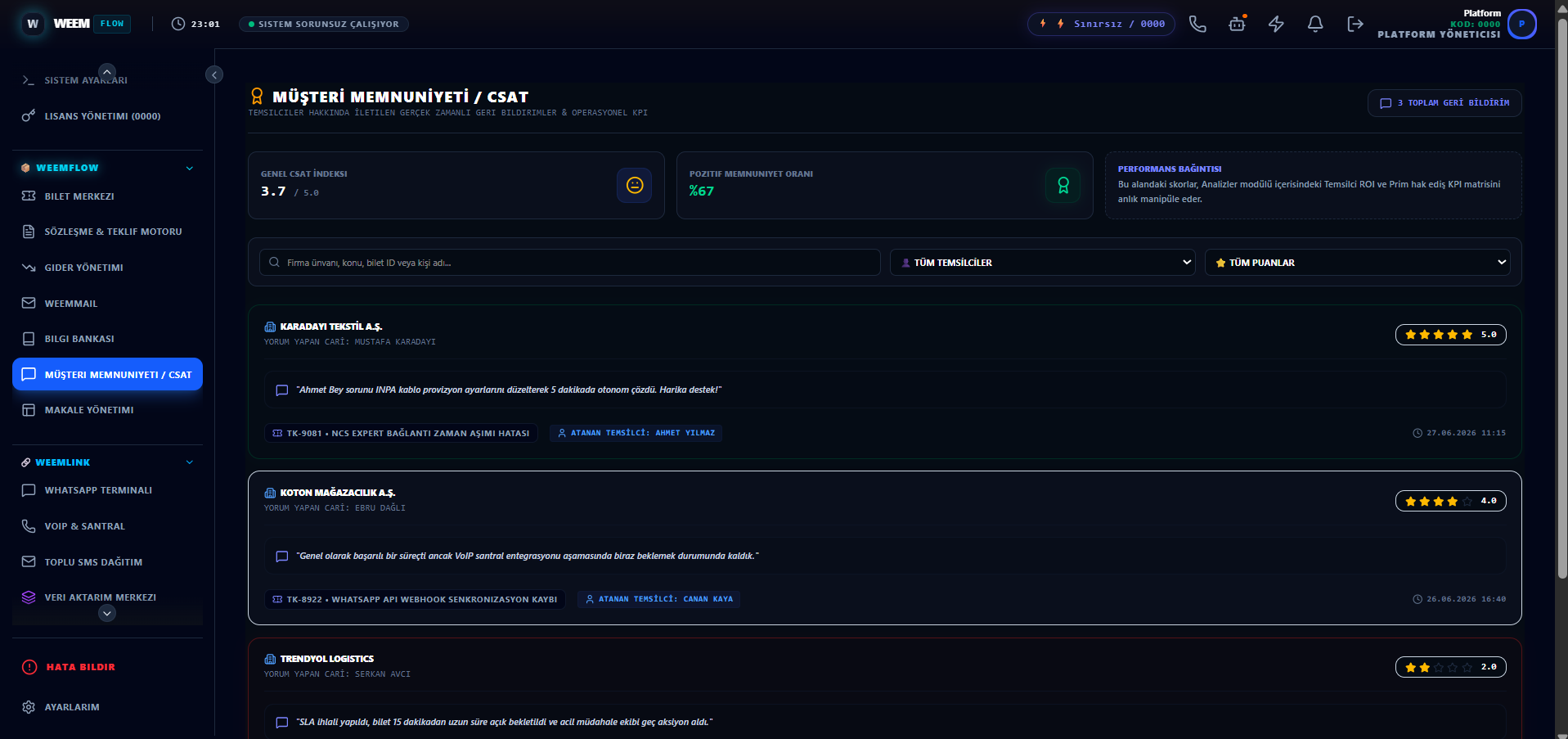Open Ayarlarım settings

(x=107, y=707)
